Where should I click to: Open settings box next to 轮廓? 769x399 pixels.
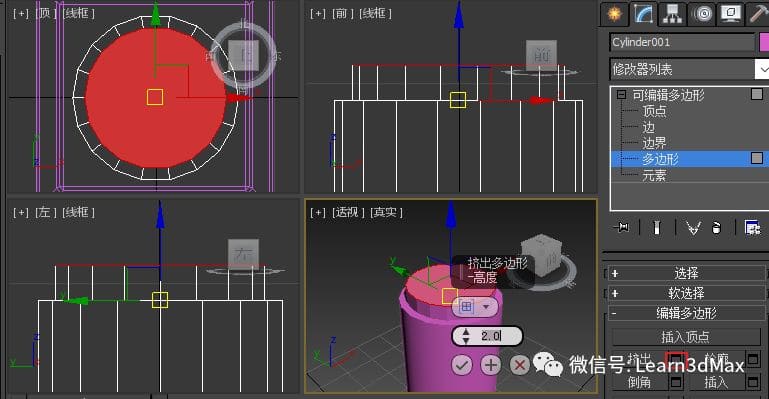pos(753,359)
